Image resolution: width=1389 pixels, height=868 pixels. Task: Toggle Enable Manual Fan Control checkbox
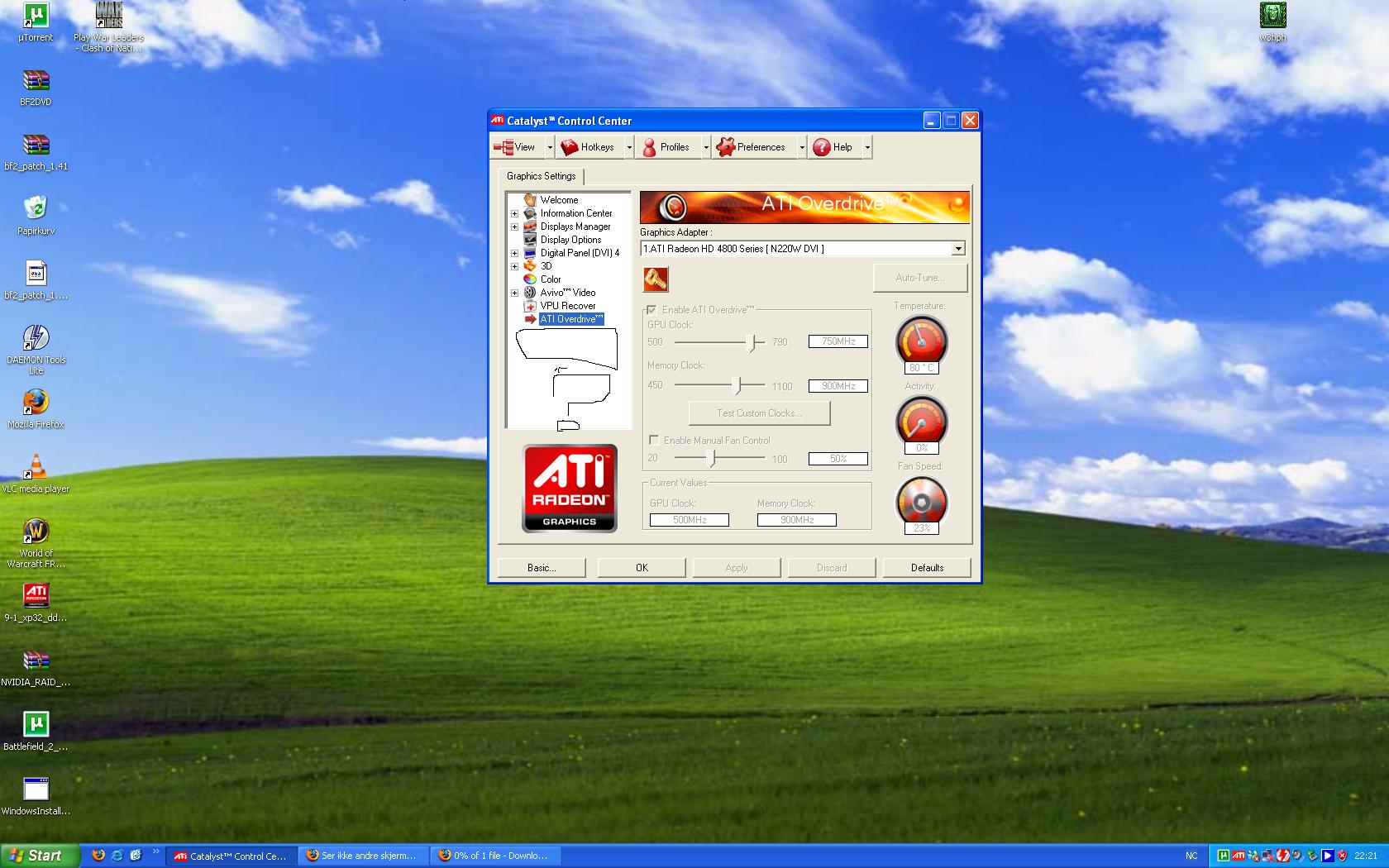pos(654,440)
